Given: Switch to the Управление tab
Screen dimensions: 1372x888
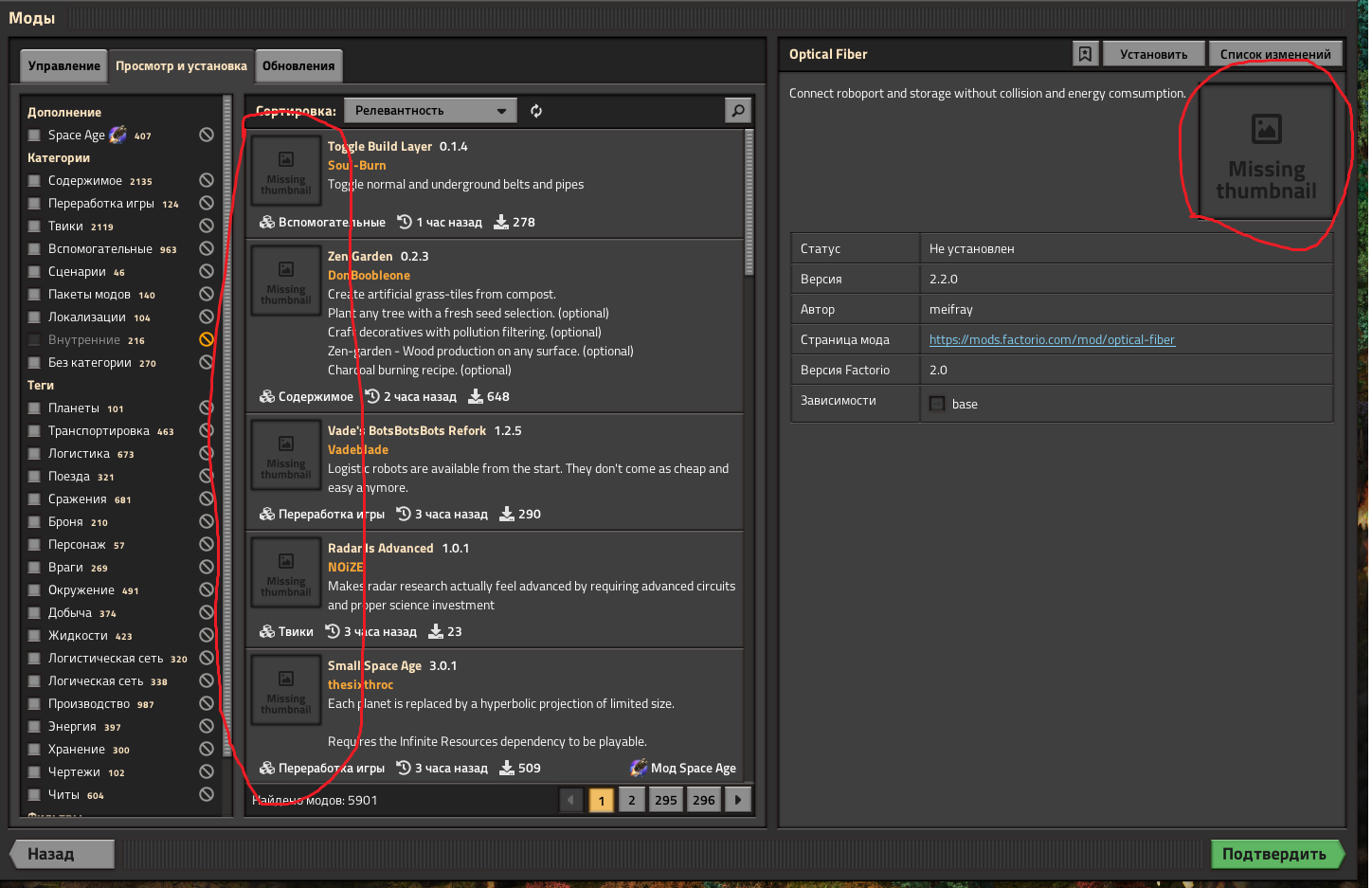Looking at the screenshot, I should (x=63, y=66).
